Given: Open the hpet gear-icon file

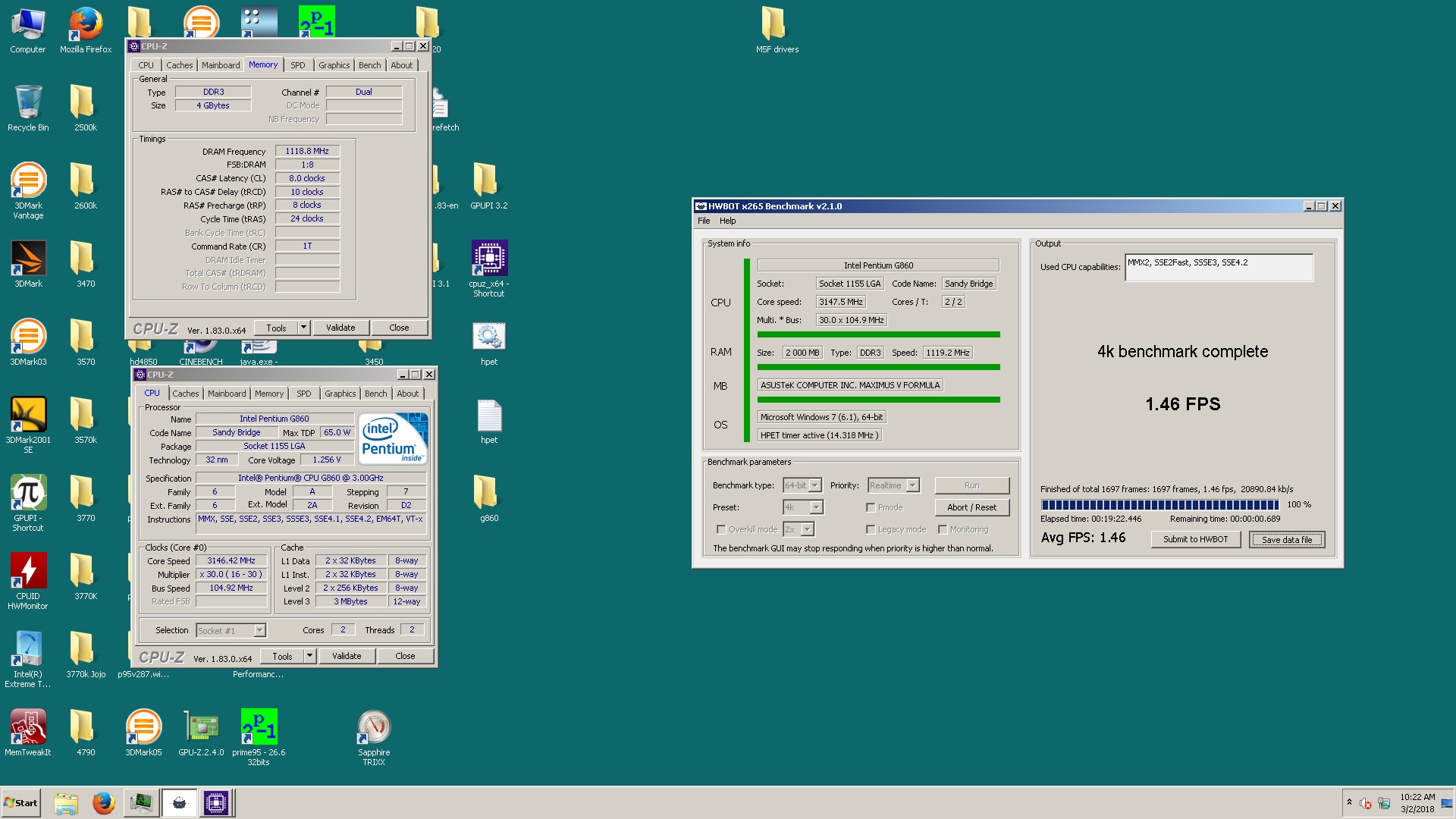Looking at the screenshot, I should click(x=489, y=342).
